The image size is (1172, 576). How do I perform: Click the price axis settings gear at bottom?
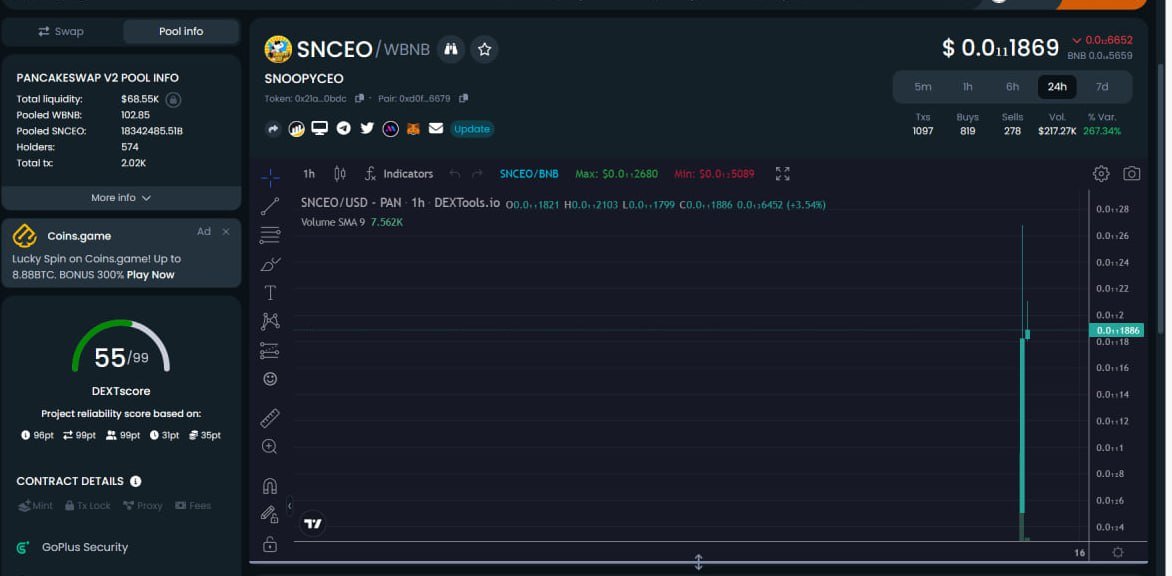point(1117,553)
